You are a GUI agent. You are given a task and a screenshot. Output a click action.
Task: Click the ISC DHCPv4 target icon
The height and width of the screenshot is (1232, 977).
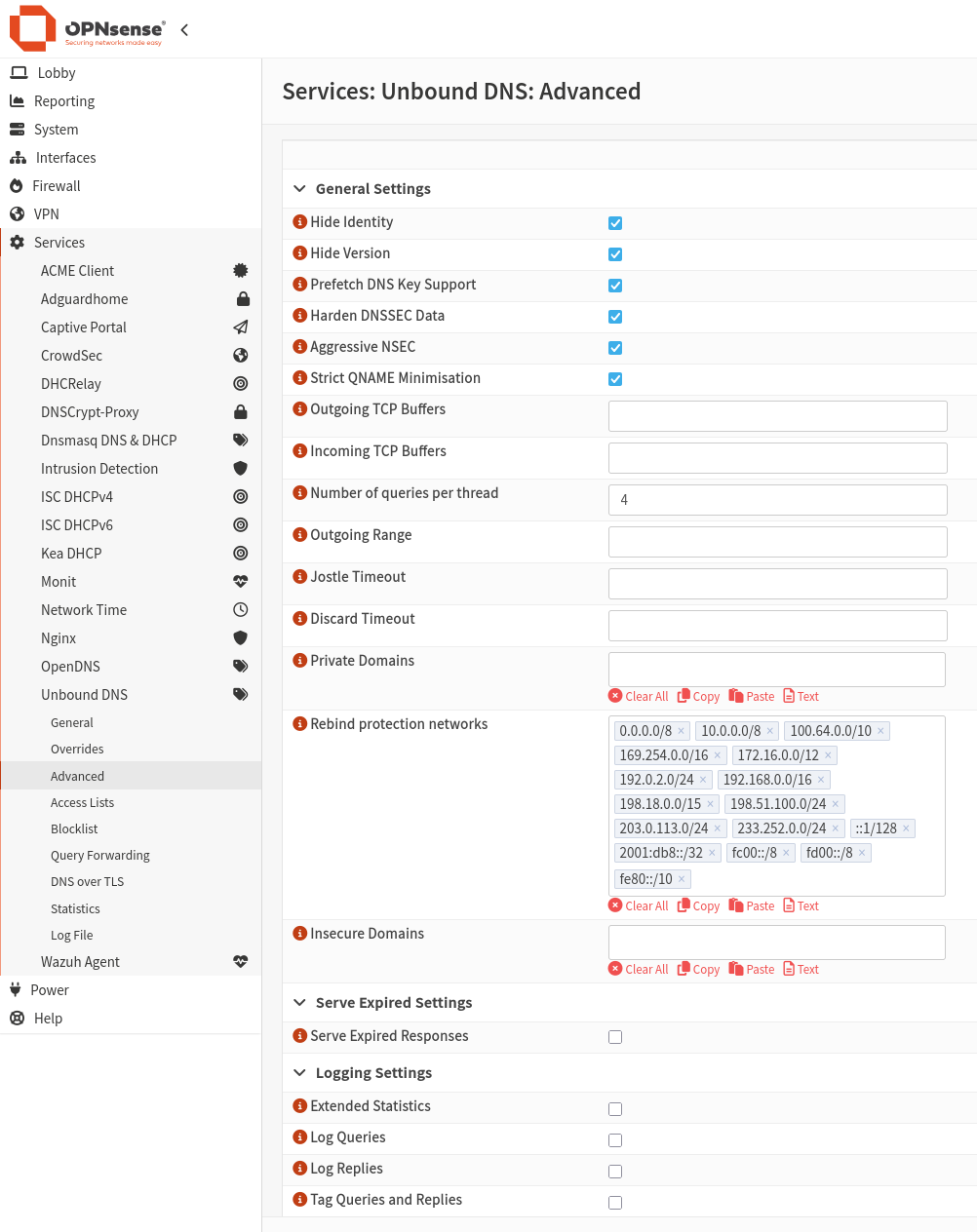tap(241, 496)
